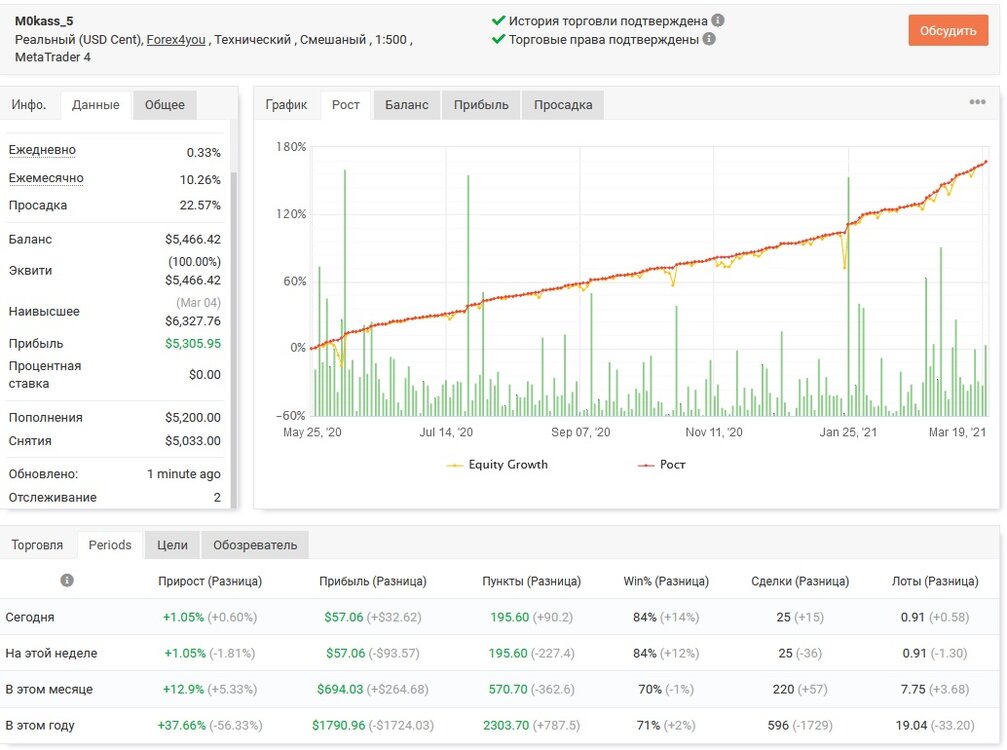Click info icon next to 'Торговые права подтверждены'
Image resolution: width=1007 pixels, height=750 pixels.
pos(709,39)
